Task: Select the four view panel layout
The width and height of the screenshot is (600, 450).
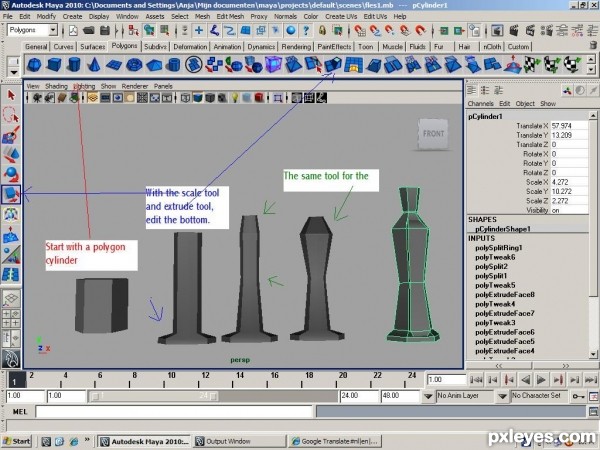Action: 11,318
